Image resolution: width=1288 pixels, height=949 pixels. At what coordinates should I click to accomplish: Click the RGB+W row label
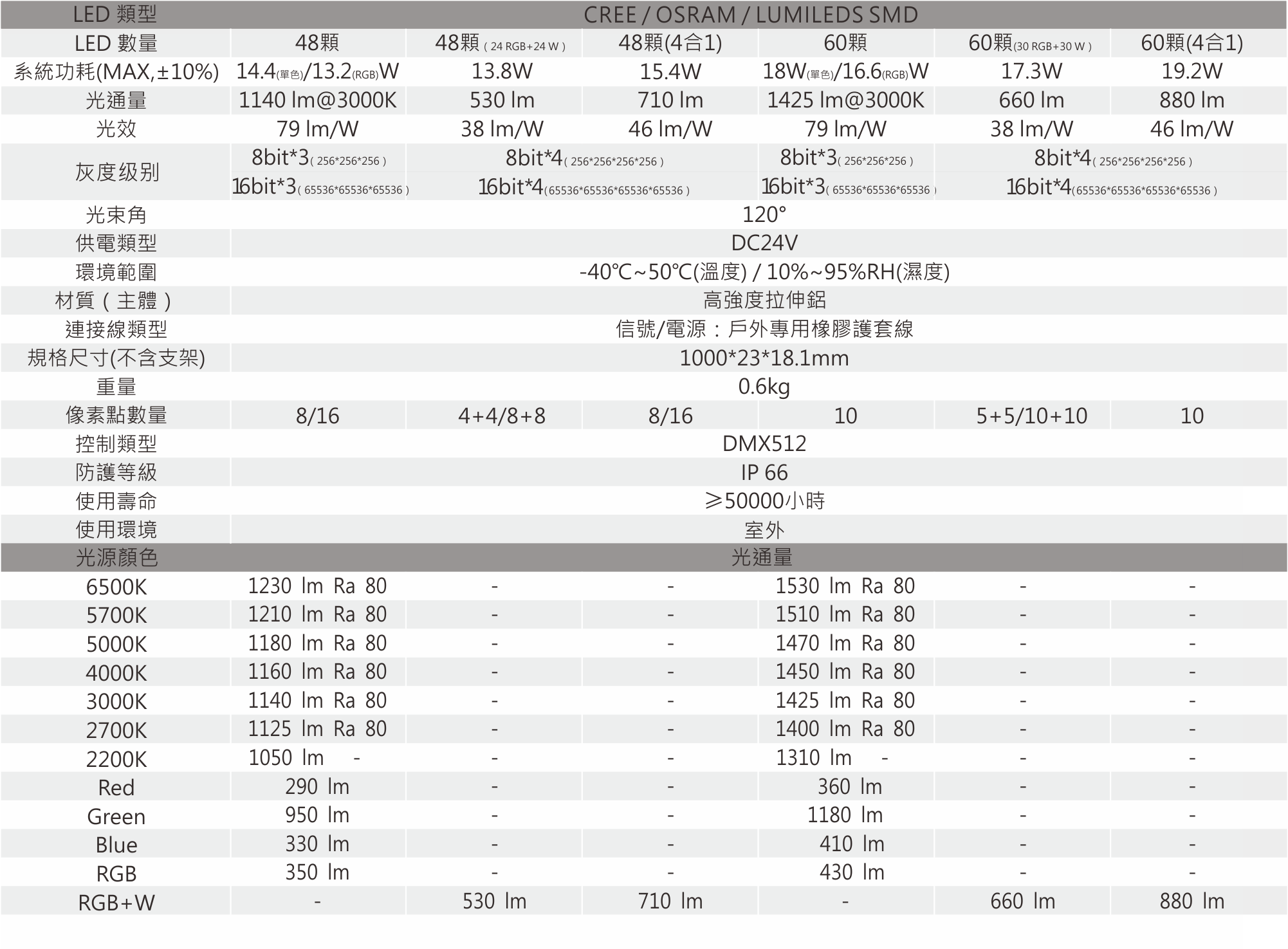tap(116, 903)
